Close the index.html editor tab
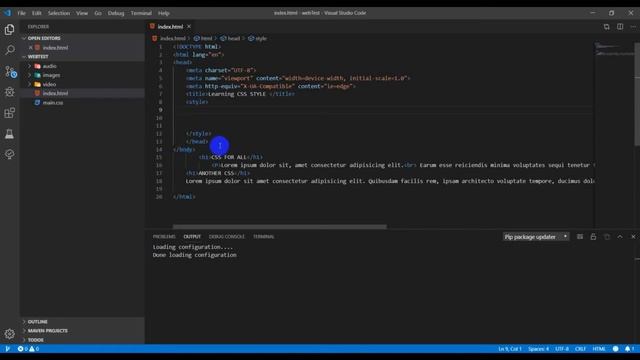 tap(189, 27)
